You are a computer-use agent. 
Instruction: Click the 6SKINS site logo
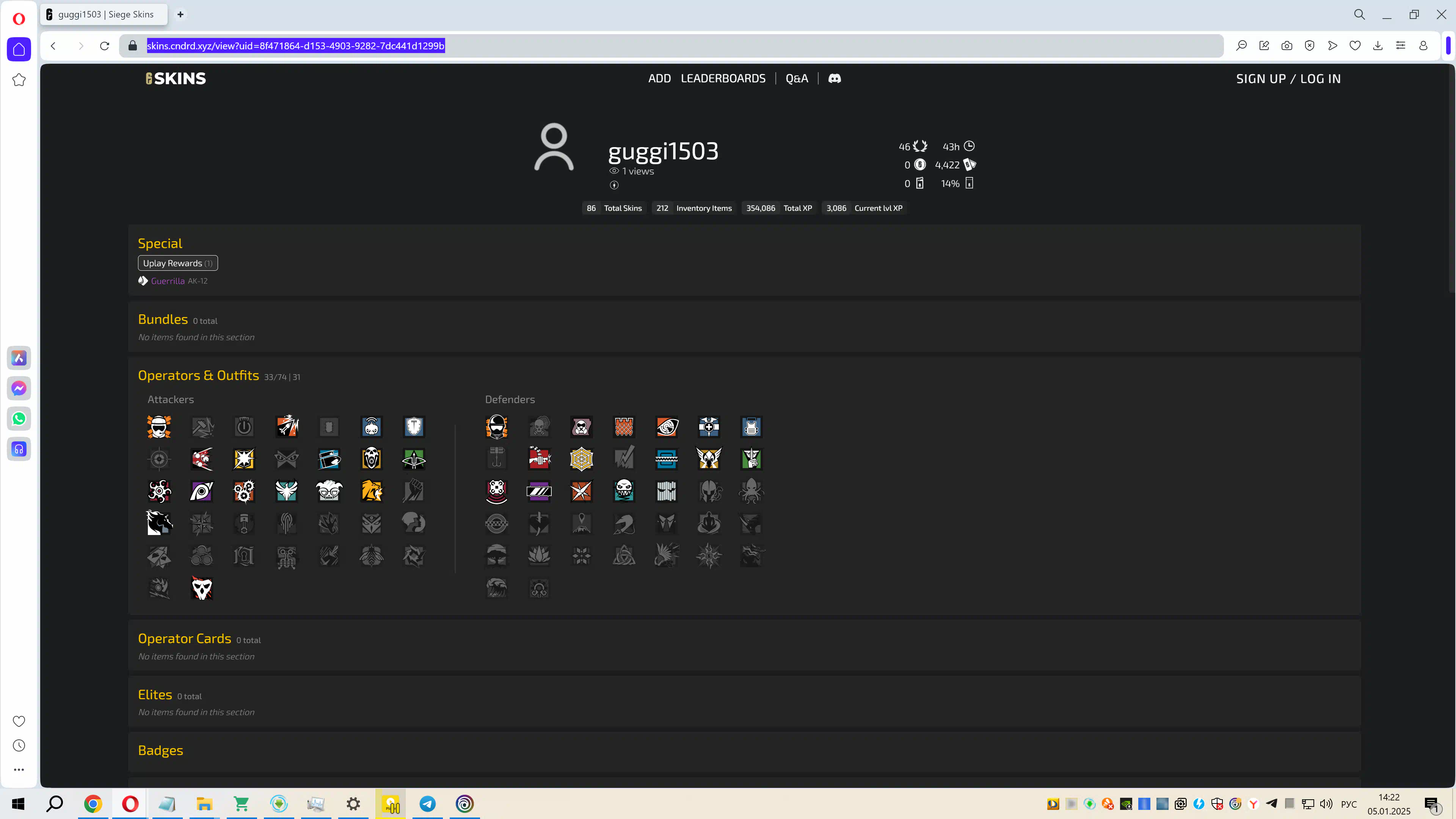point(176,78)
